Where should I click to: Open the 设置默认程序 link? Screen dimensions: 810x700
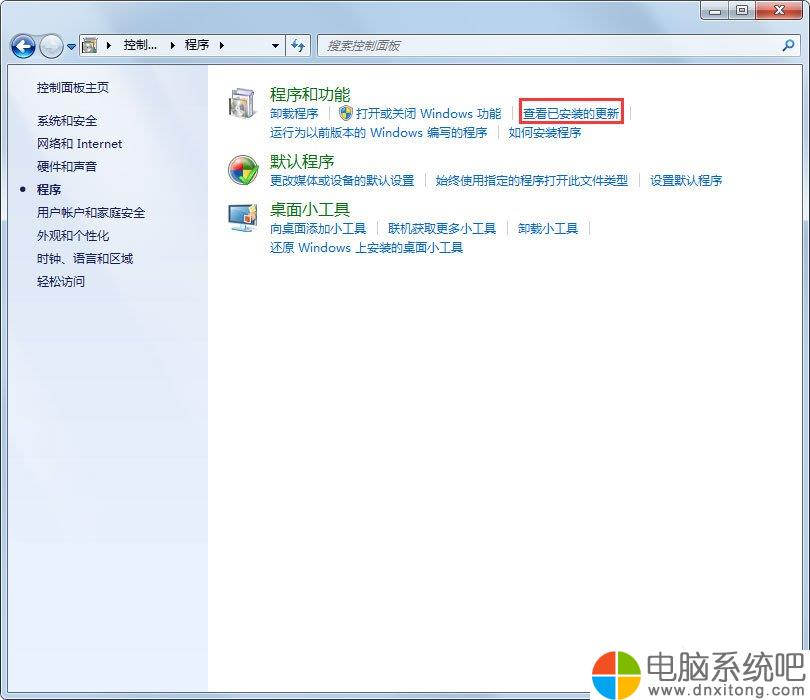pos(686,180)
